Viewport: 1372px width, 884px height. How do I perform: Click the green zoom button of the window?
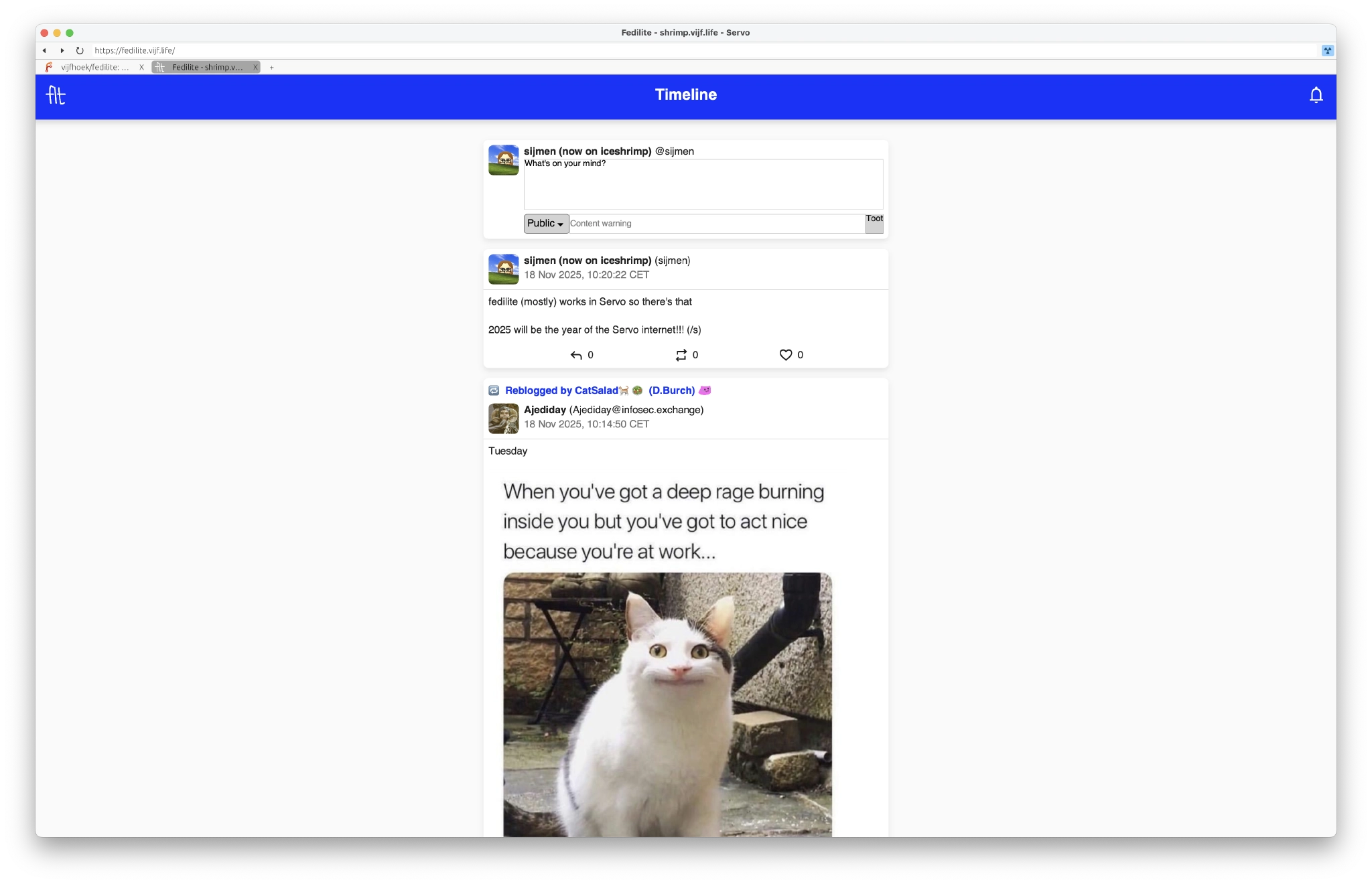click(x=70, y=32)
